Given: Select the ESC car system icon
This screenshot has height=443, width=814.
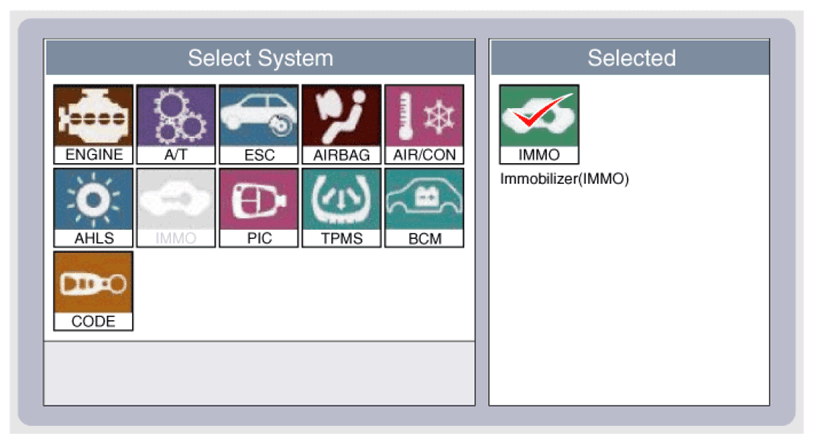Looking at the screenshot, I should (x=259, y=124).
